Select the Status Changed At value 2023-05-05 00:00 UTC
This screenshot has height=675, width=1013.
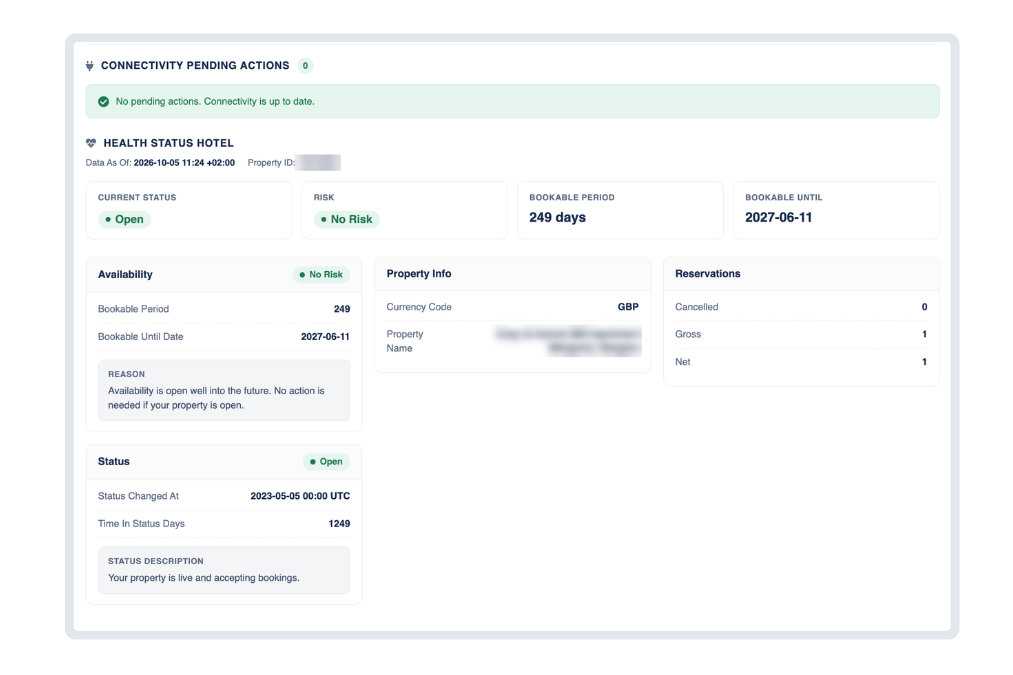pos(300,496)
